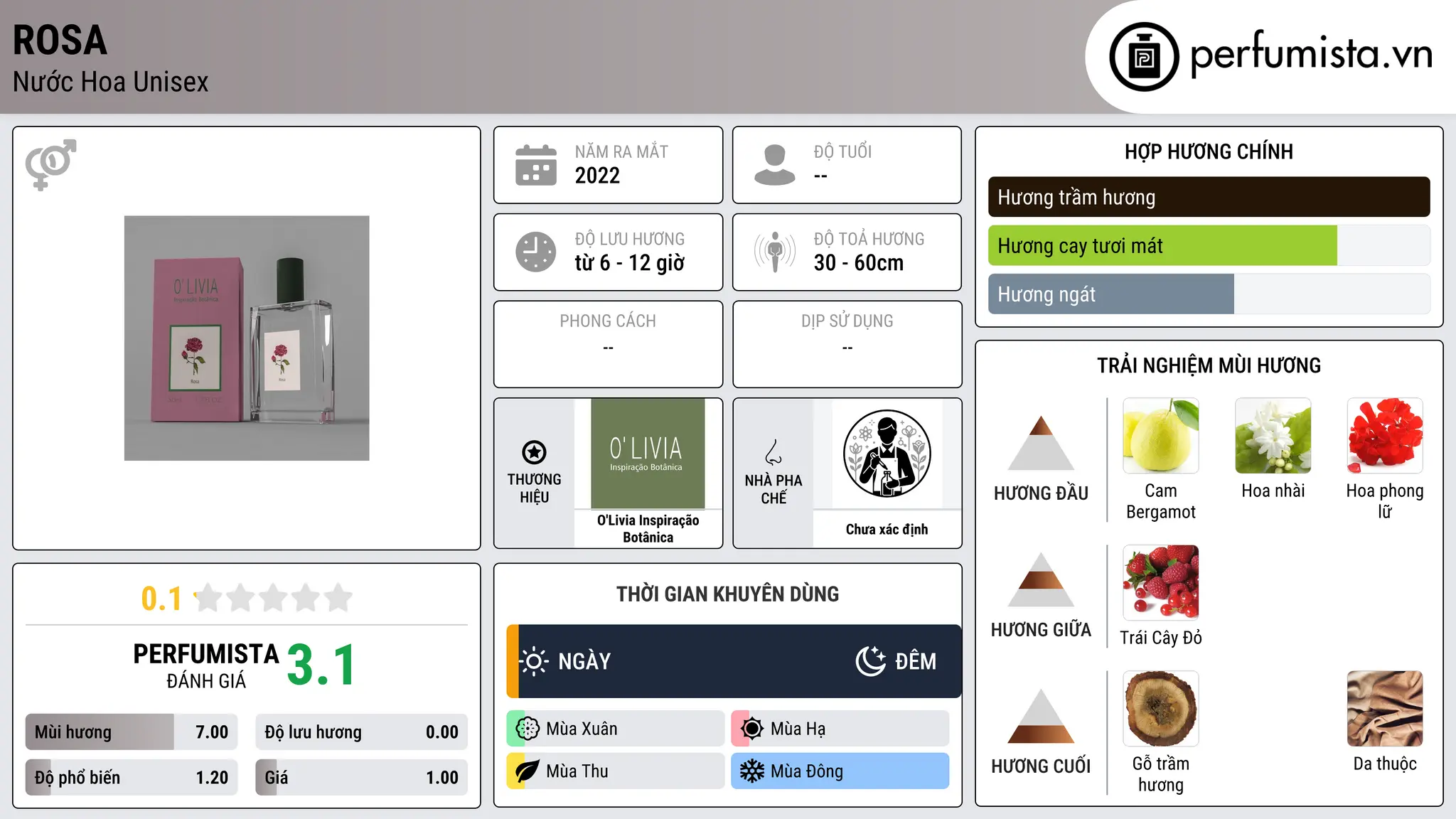
Task: Click the leaf icon for Mùa Thu
Action: 528,771
